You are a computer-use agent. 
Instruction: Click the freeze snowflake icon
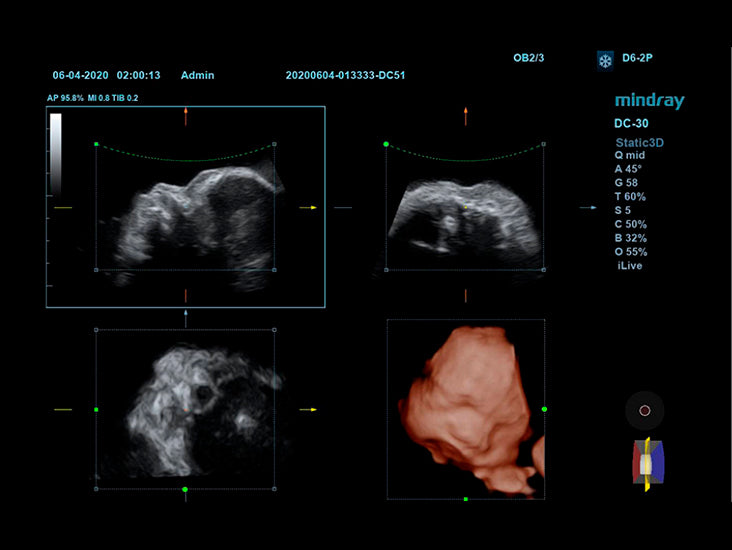point(605,61)
